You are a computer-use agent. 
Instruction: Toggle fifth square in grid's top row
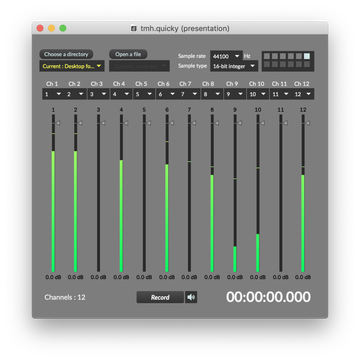pos(299,56)
